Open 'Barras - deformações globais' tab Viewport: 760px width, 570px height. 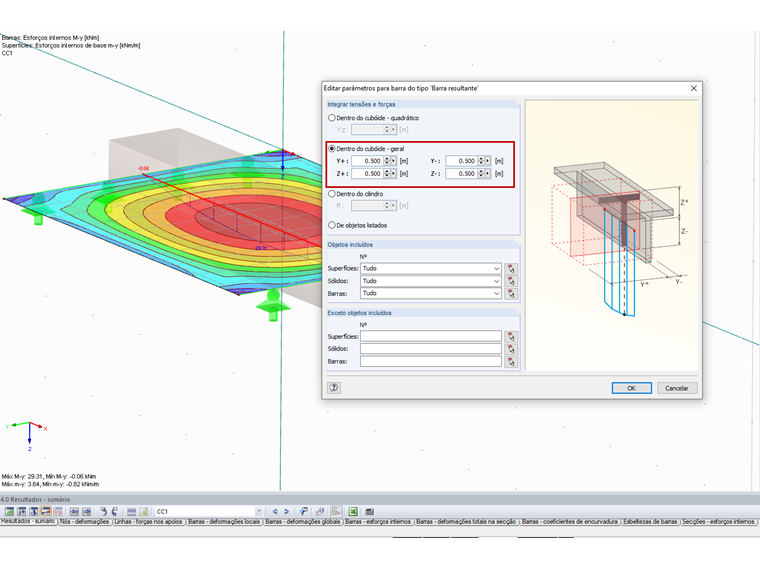click(x=303, y=522)
